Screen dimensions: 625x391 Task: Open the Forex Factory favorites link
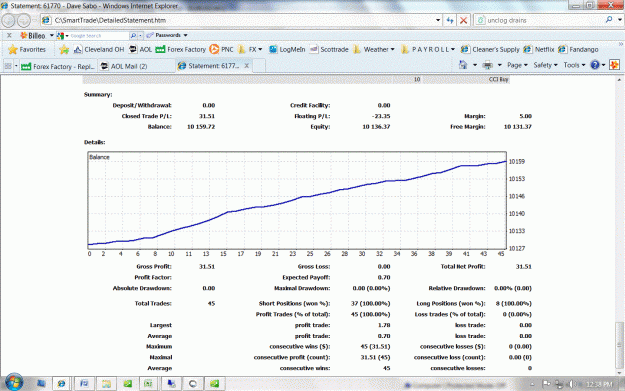tap(181, 49)
